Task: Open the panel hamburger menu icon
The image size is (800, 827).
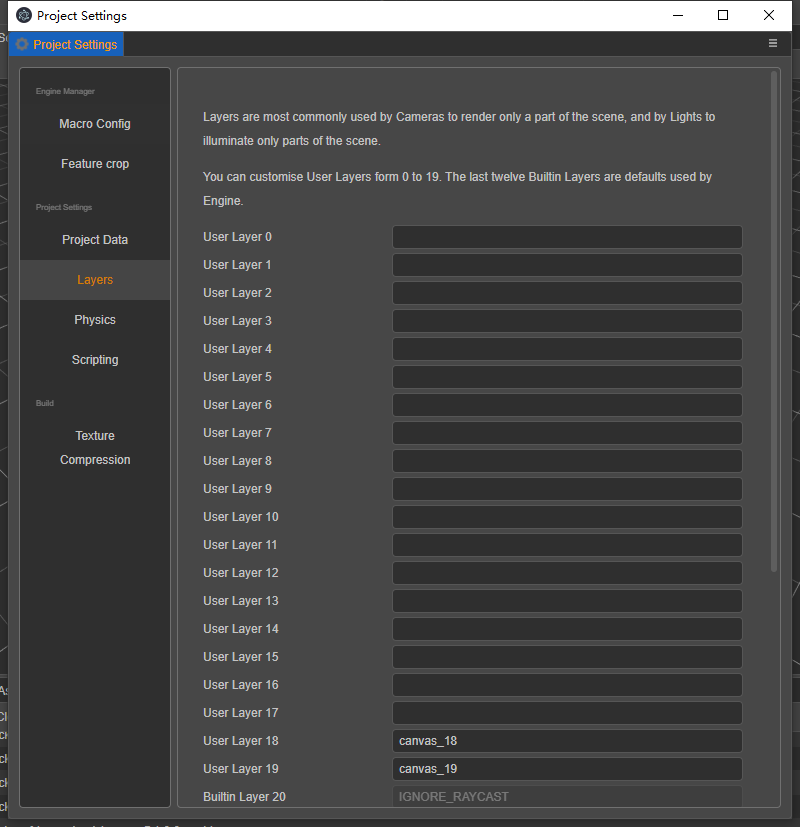Action: click(x=773, y=44)
